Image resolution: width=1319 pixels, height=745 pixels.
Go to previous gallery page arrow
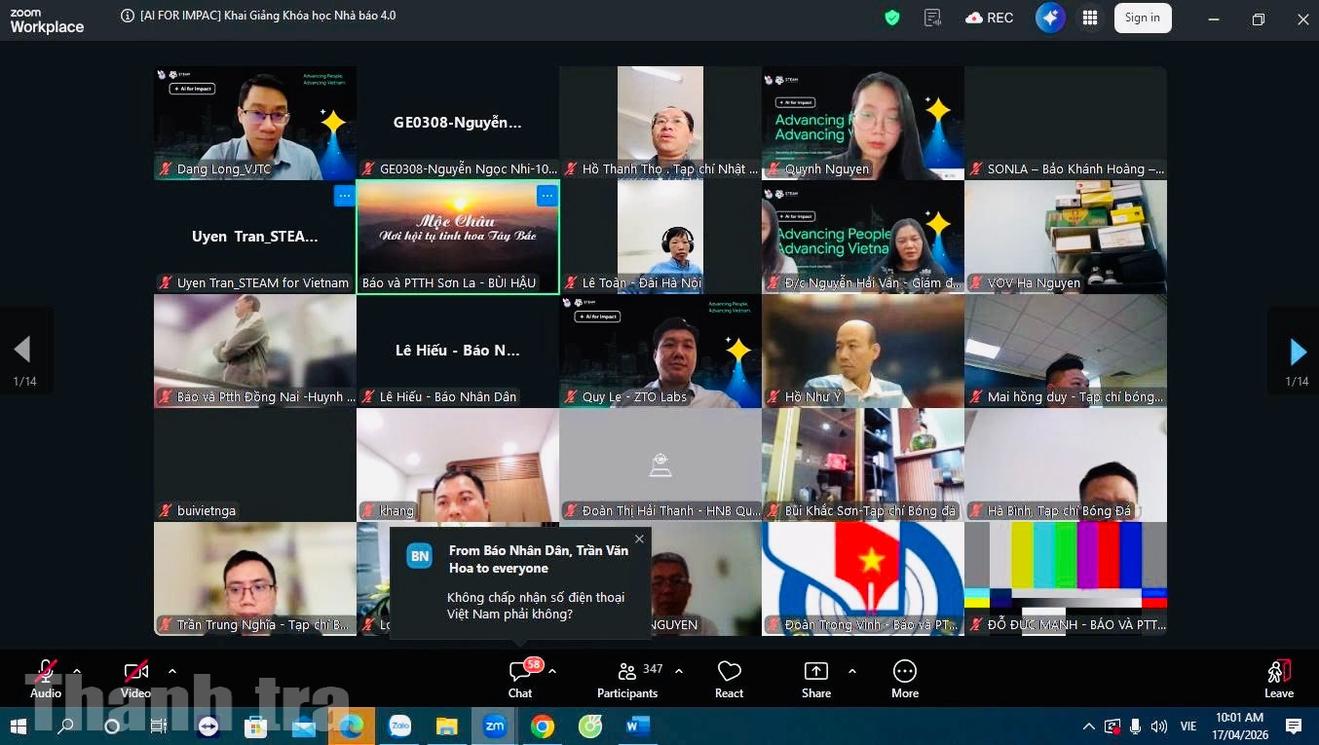click(22, 349)
